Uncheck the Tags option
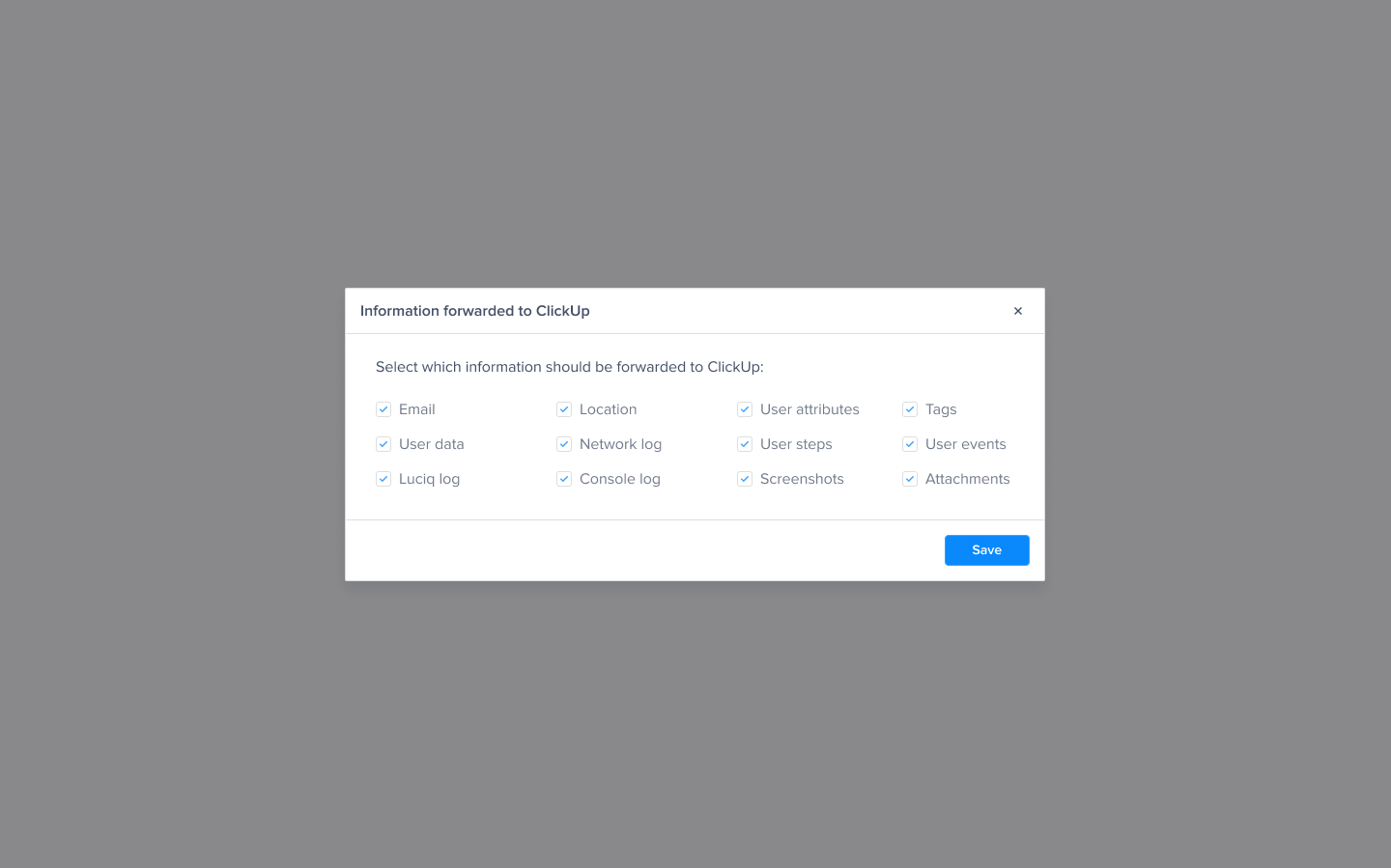Viewport: 1391px width, 868px height. pyautogui.click(x=910, y=409)
